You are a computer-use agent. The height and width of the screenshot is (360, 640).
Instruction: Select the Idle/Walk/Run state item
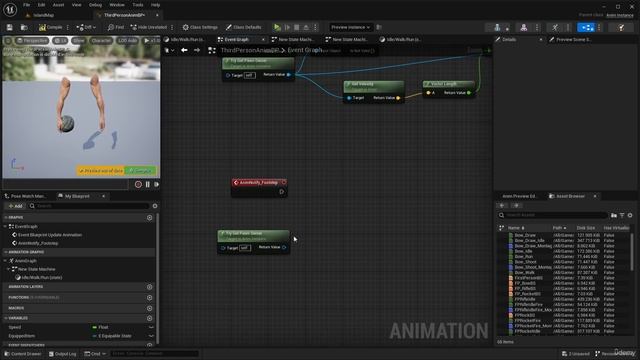[42, 278]
